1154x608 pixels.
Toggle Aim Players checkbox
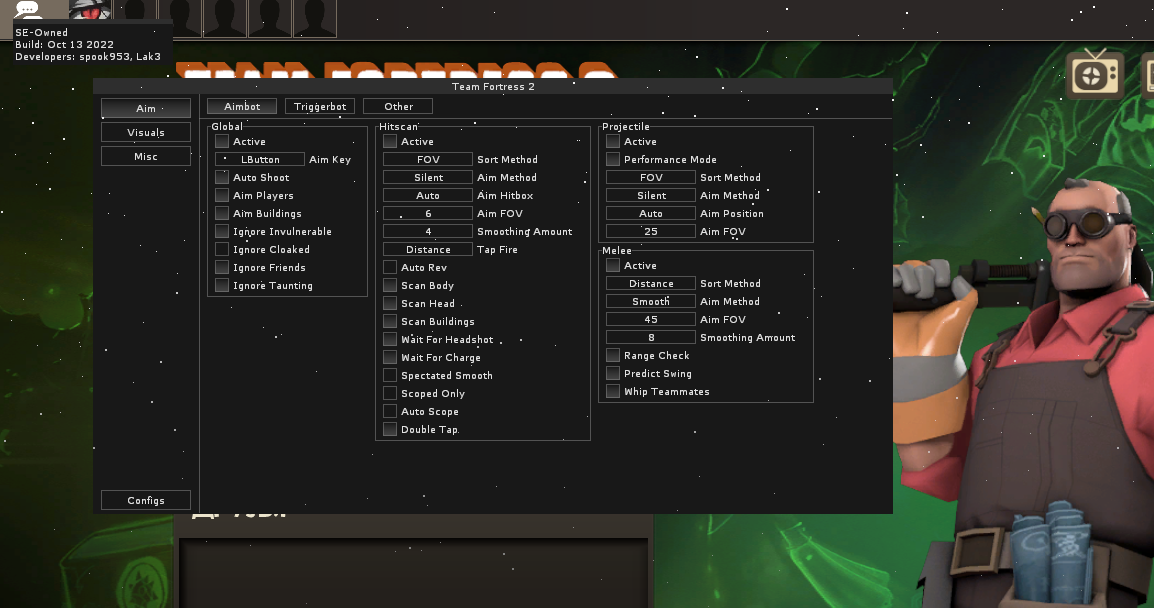tap(222, 195)
